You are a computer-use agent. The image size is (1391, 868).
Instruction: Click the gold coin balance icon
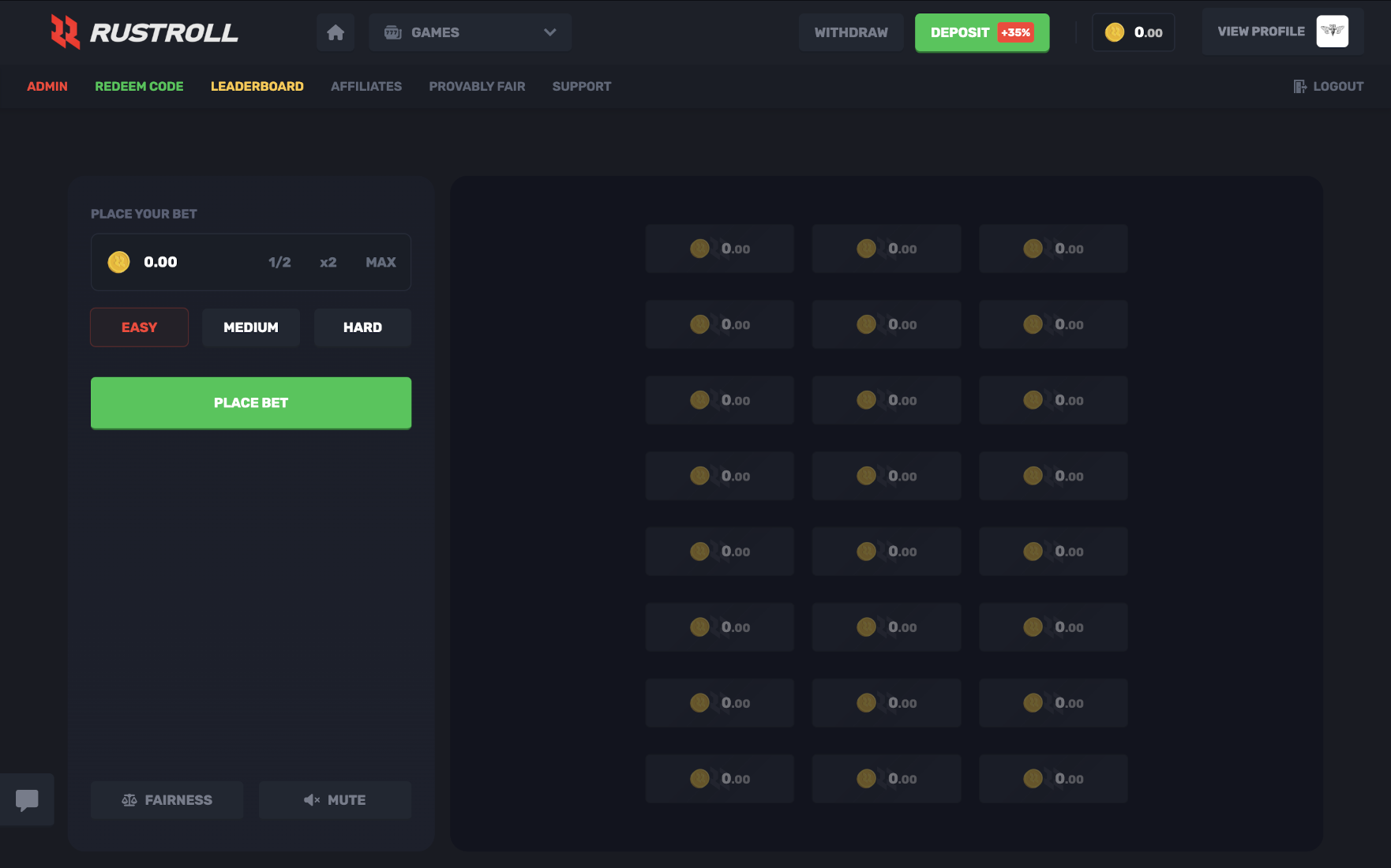coord(1114,32)
